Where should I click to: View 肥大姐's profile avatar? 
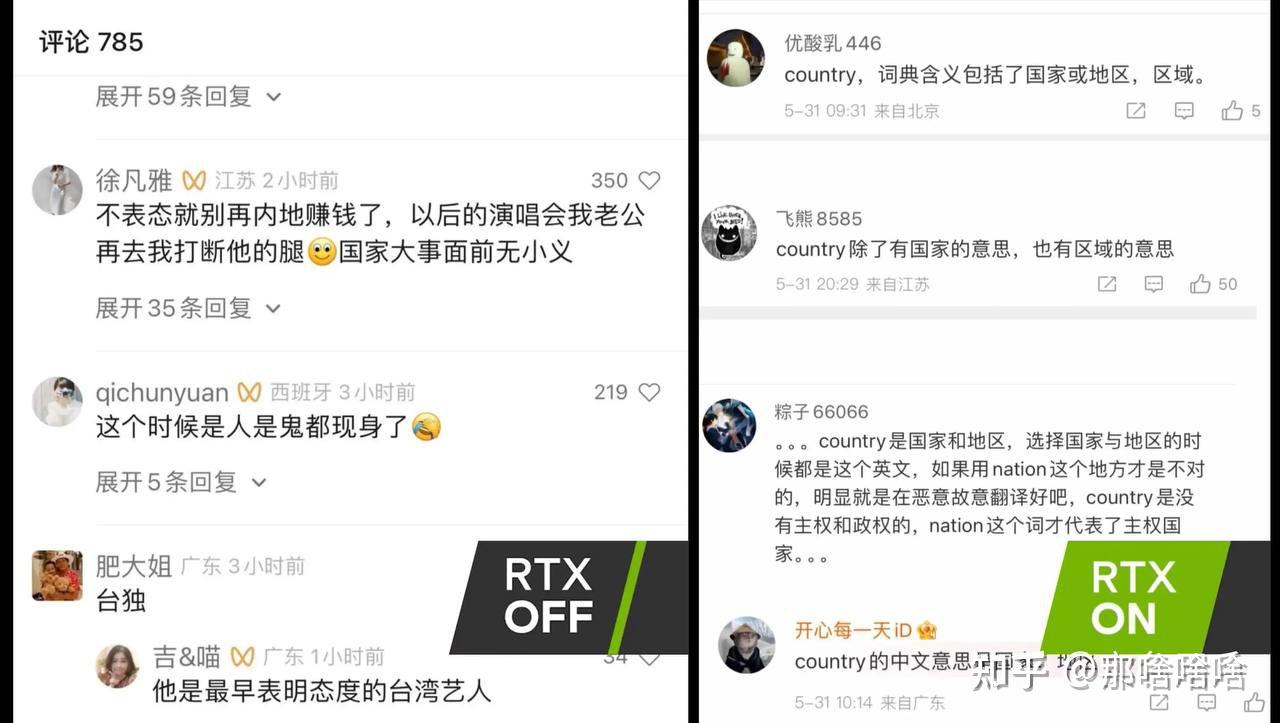point(57,575)
